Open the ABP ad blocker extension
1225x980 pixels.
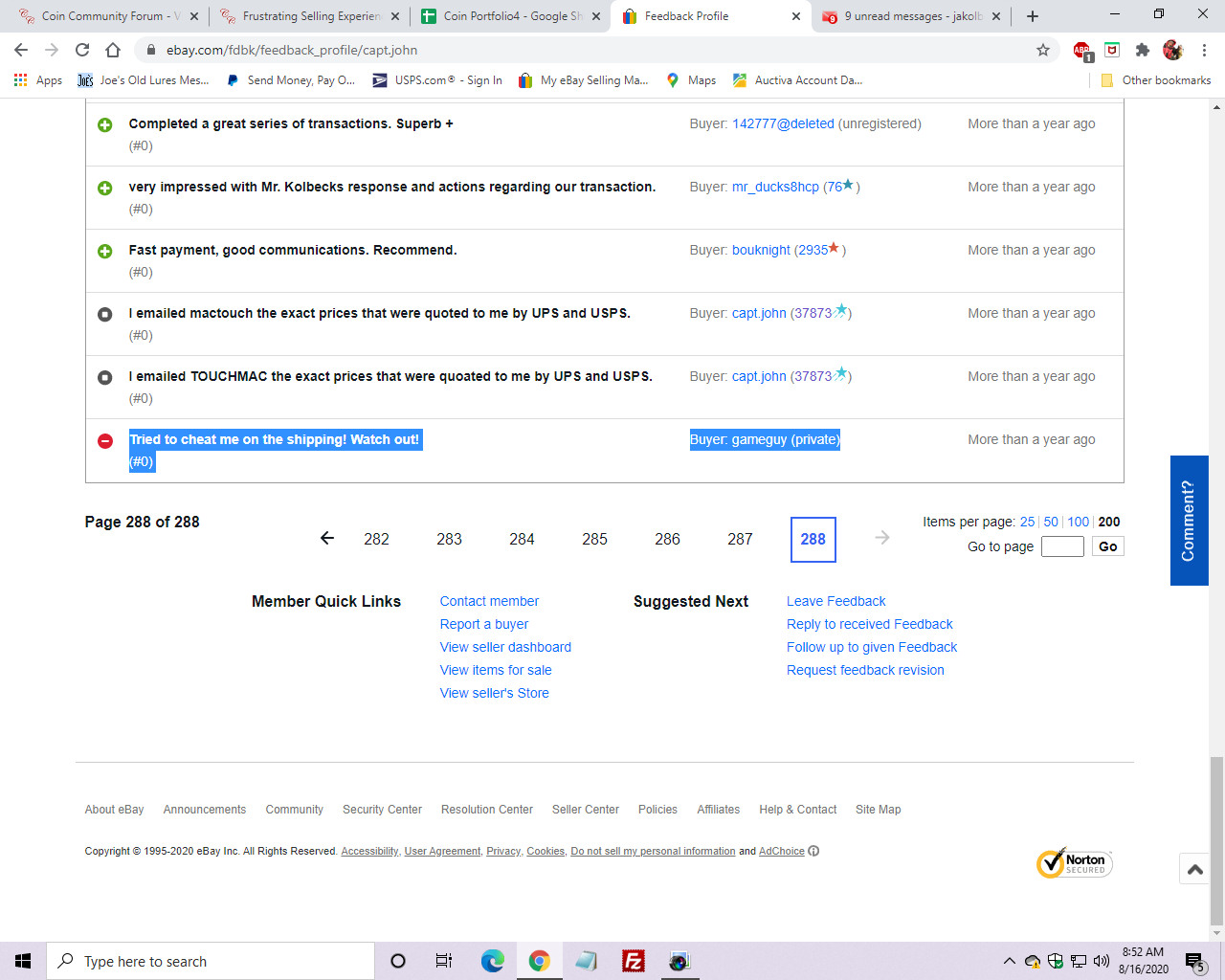click(x=1081, y=51)
